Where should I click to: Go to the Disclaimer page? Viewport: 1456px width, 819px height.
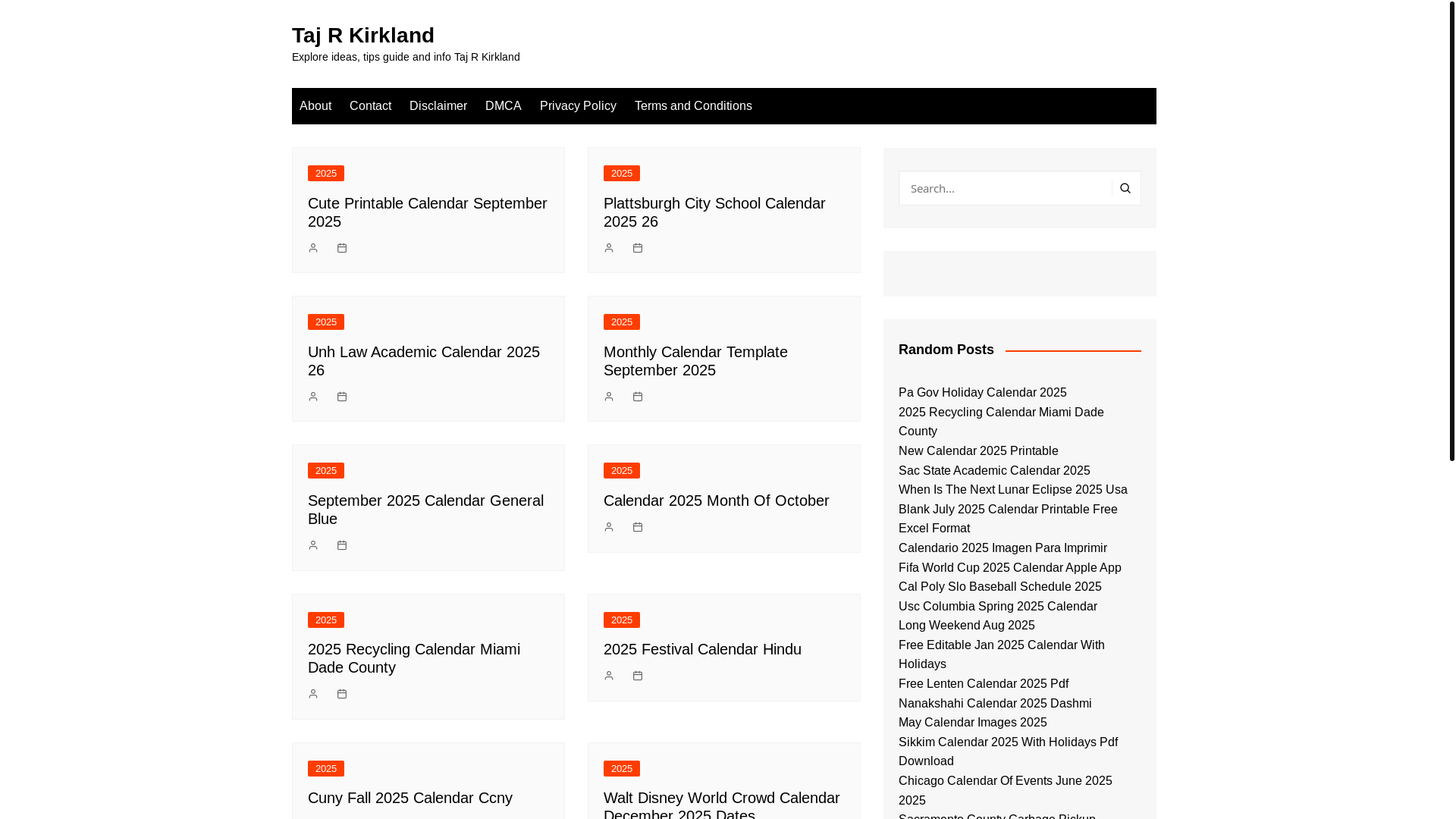(x=438, y=106)
